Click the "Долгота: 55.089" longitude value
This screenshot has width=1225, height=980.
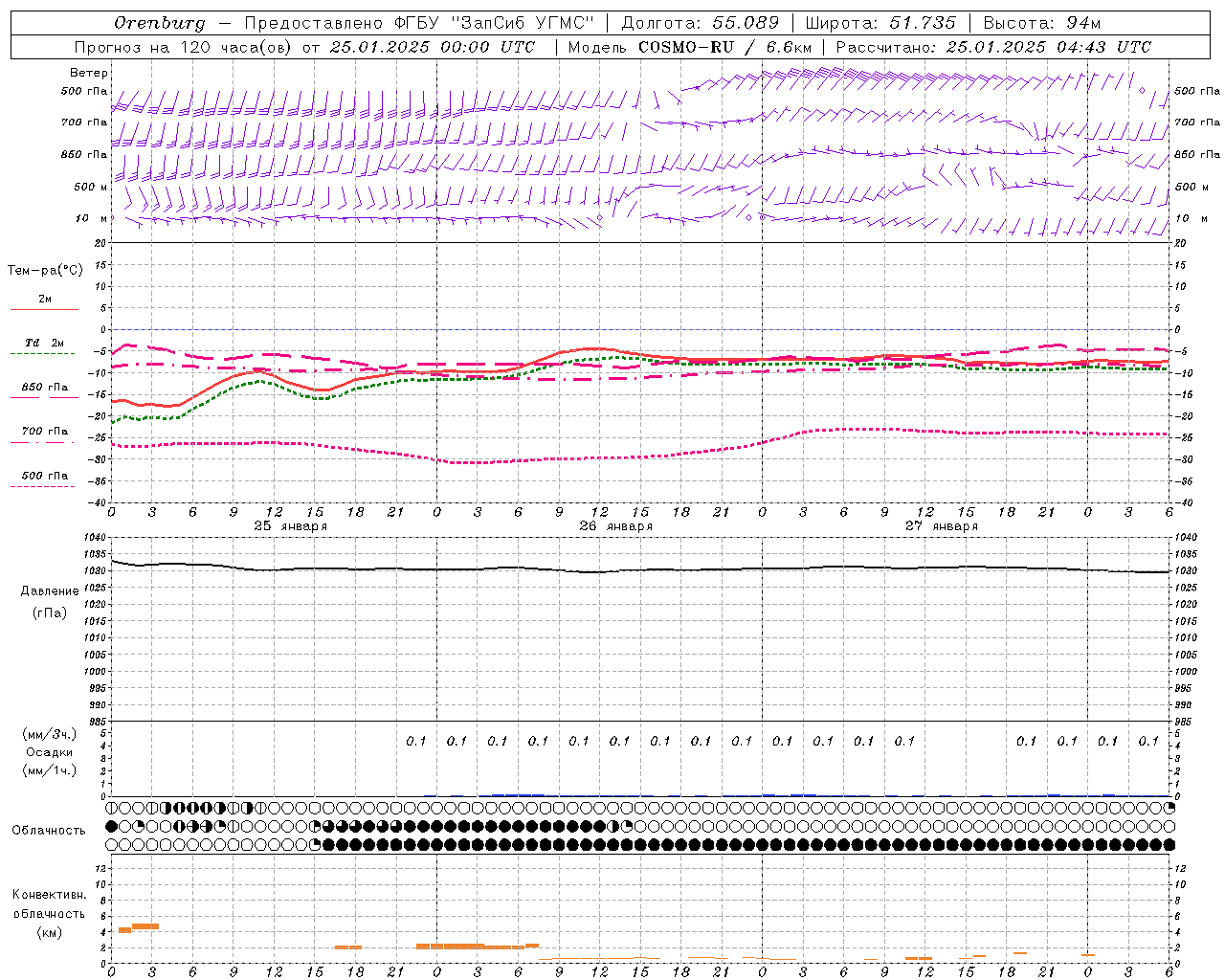[701, 23]
